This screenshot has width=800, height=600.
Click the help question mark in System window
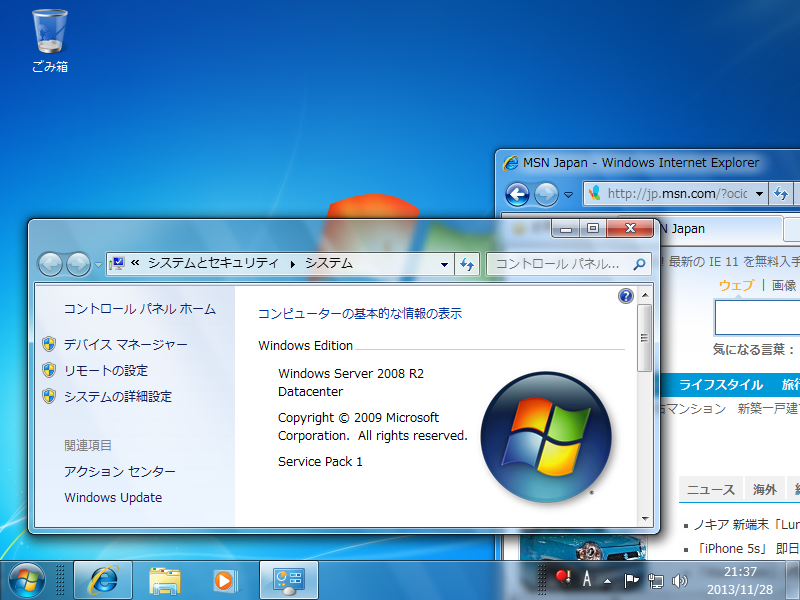pos(626,296)
